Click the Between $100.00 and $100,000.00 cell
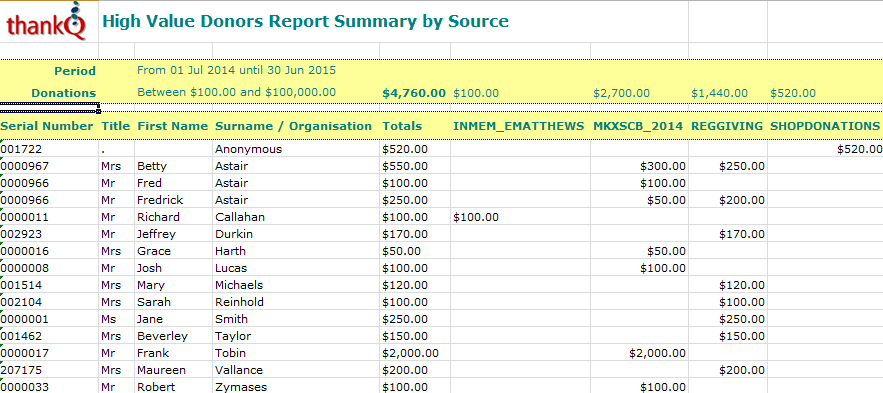Screen dimensions: 883x393 tap(237, 92)
